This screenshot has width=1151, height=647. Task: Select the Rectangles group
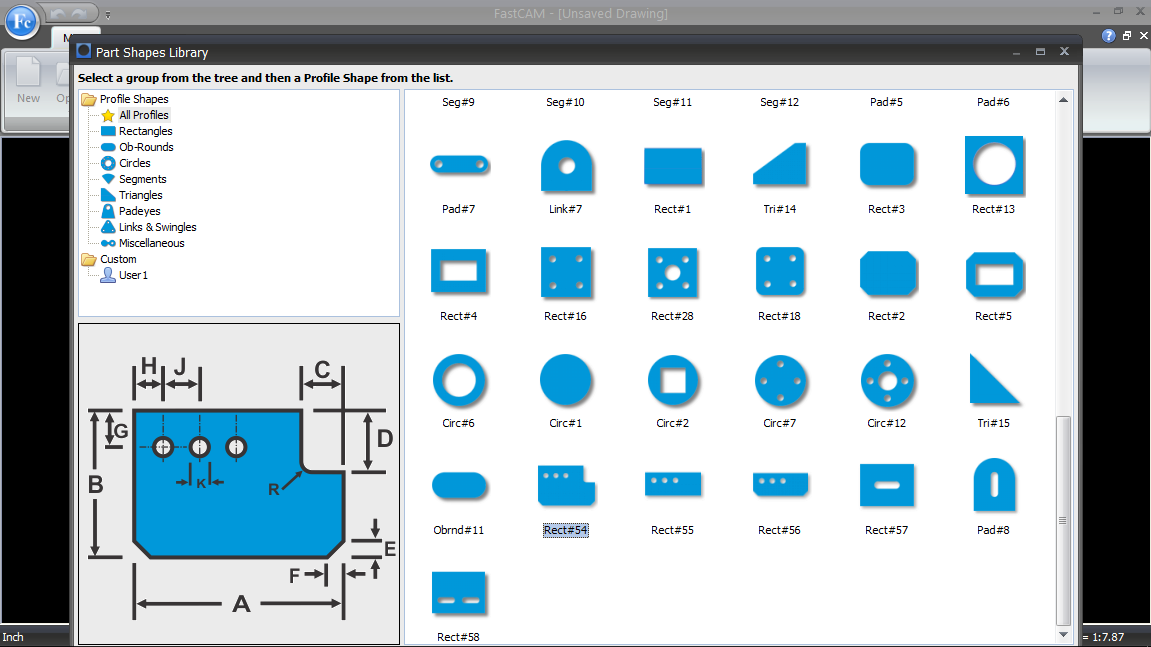[146, 131]
